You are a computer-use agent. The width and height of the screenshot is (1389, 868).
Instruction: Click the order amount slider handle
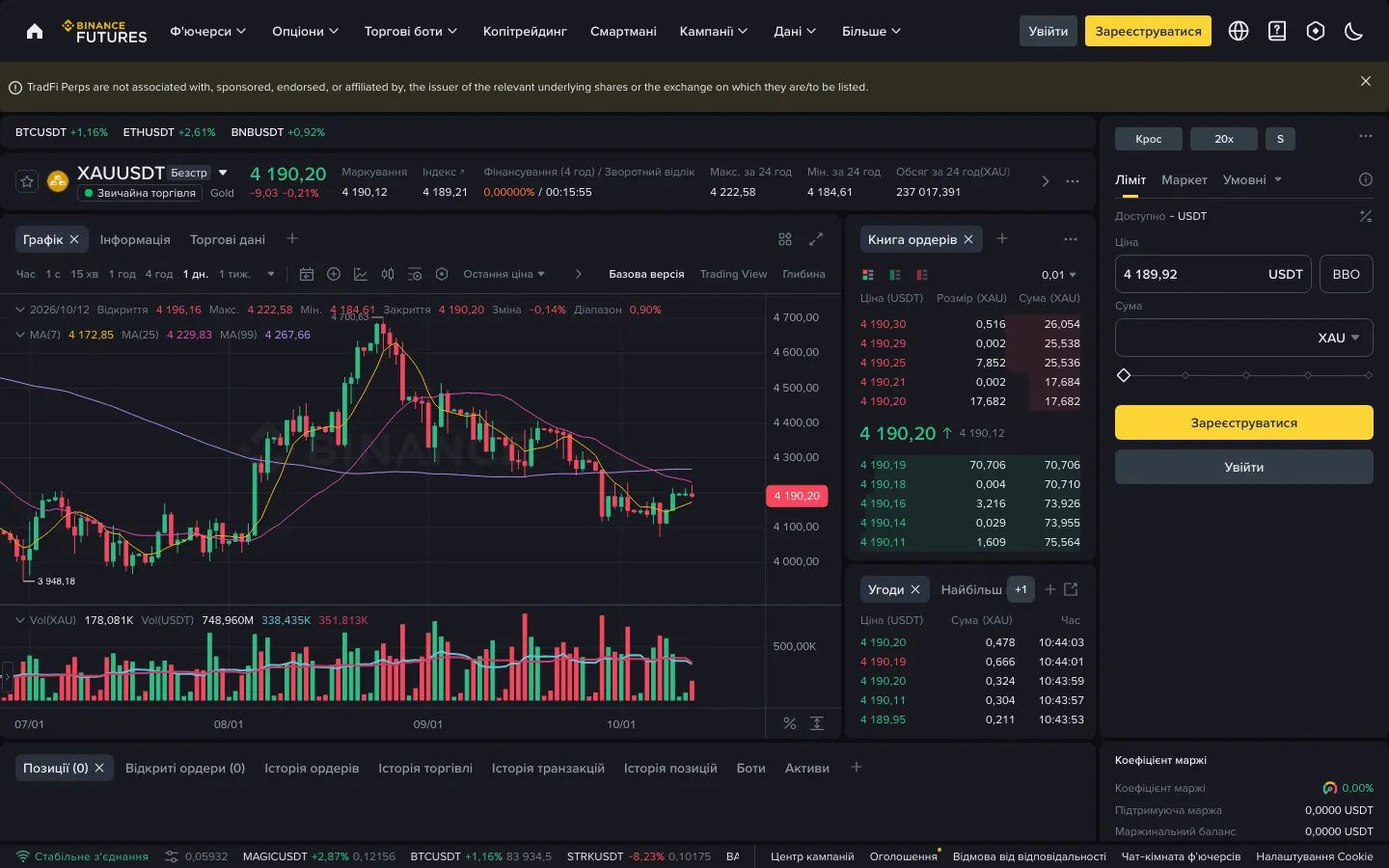coord(1124,375)
